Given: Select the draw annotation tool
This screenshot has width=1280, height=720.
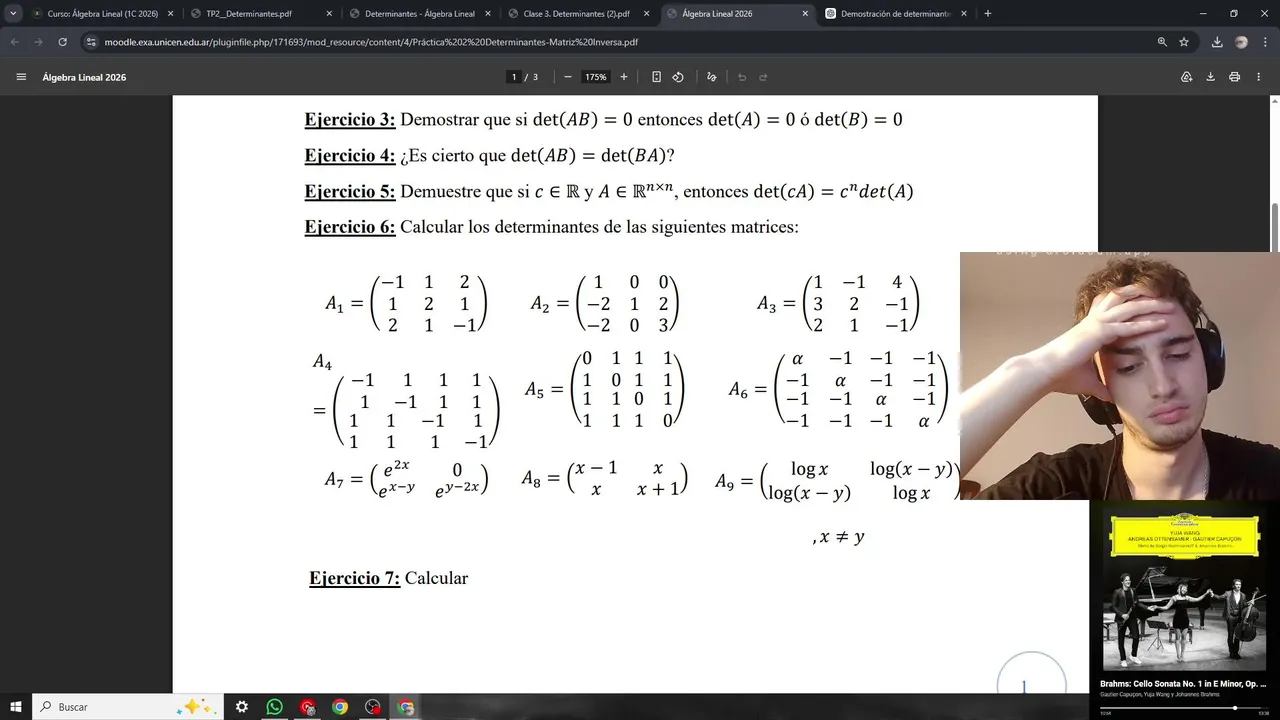Looking at the screenshot, I should (712, 77).
